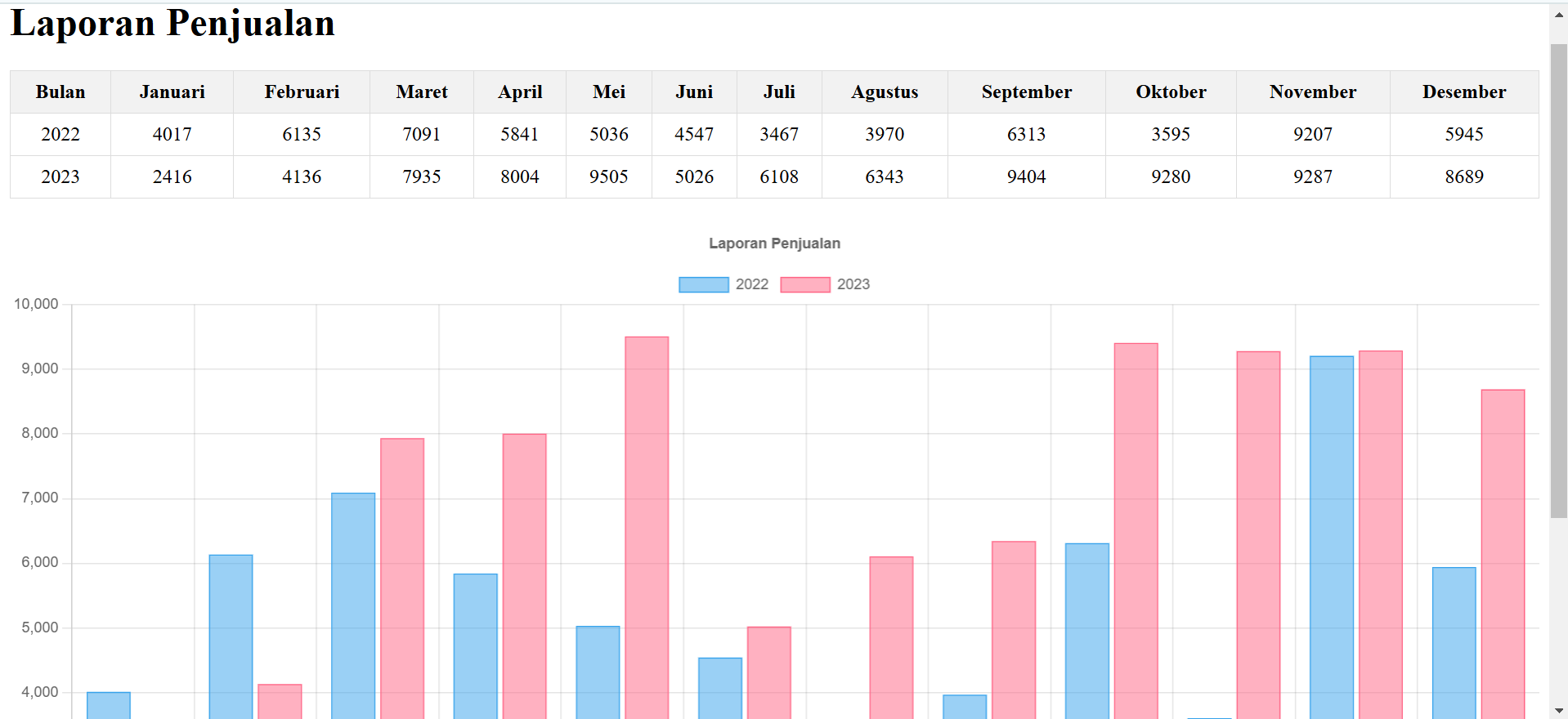Viewport: 1568px width, 719px height.
Task: Click the 9505 value in Mei column
Action: pyautogui.click(x=608, y=177)
